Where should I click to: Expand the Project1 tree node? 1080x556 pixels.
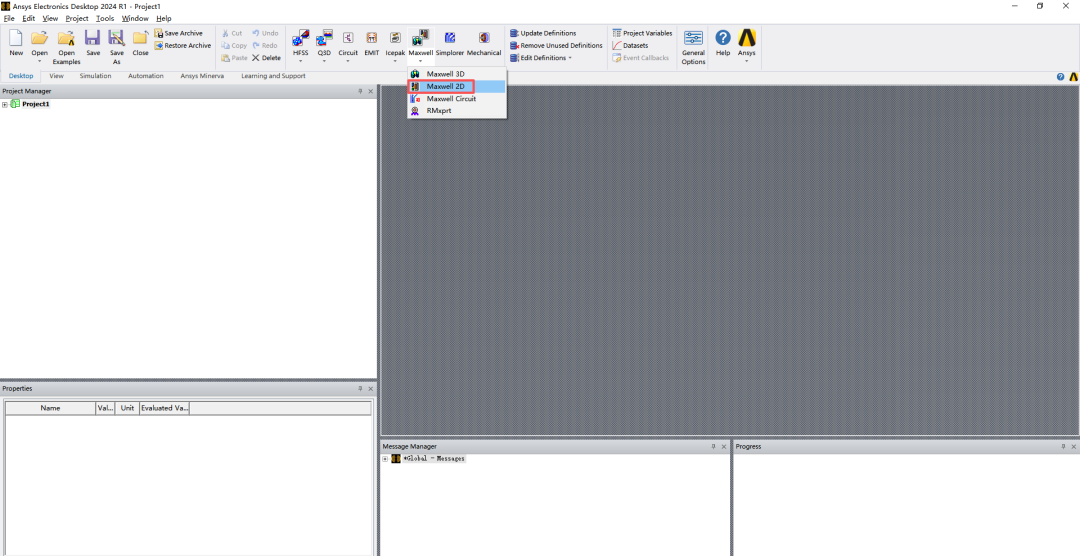click(x=5, y=105)
